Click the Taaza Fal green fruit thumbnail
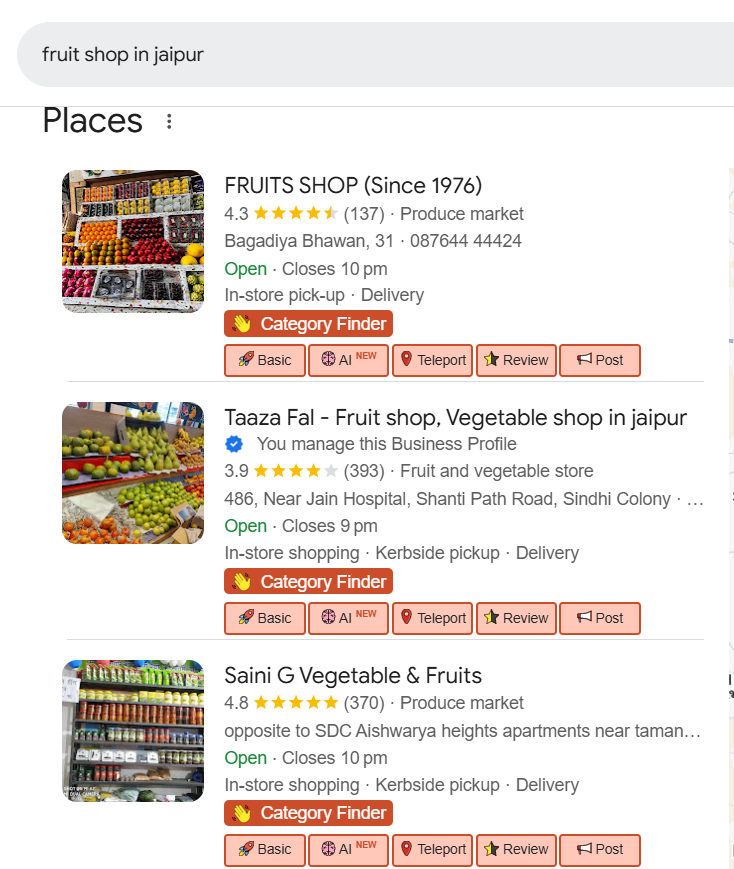 [133, 473]
